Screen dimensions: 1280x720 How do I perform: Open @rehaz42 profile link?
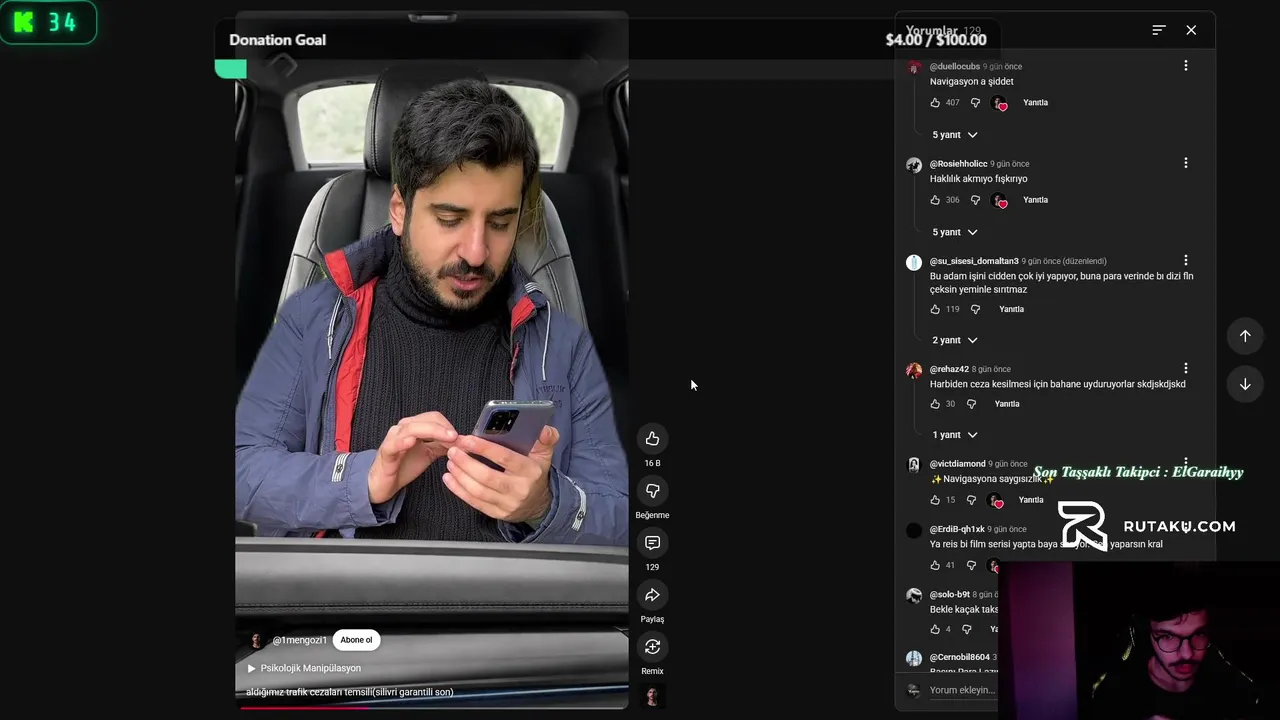click(x=949, y=369)
